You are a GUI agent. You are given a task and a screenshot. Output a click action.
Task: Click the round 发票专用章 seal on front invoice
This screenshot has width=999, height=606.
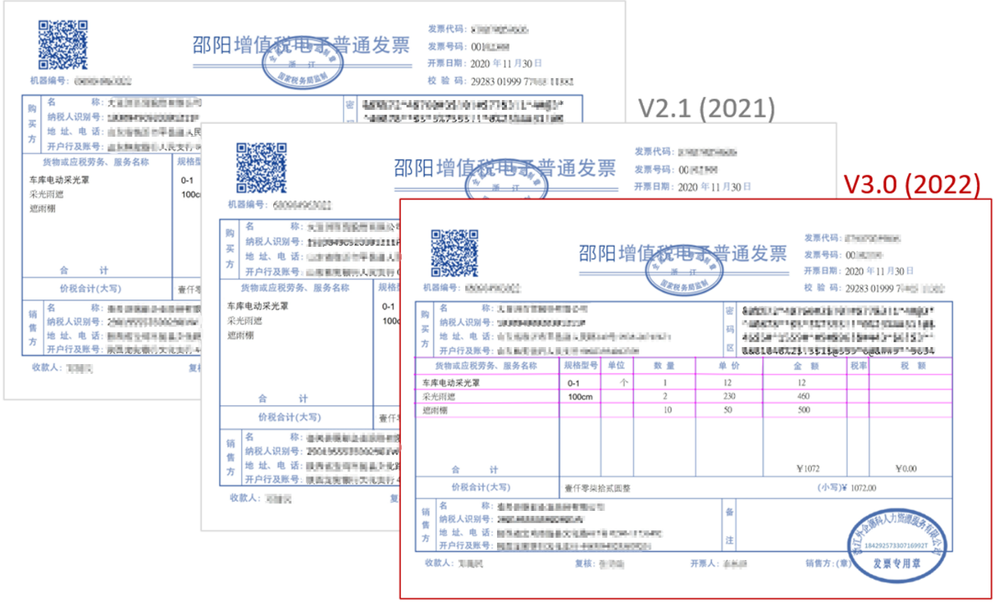(x=896, y=546)
